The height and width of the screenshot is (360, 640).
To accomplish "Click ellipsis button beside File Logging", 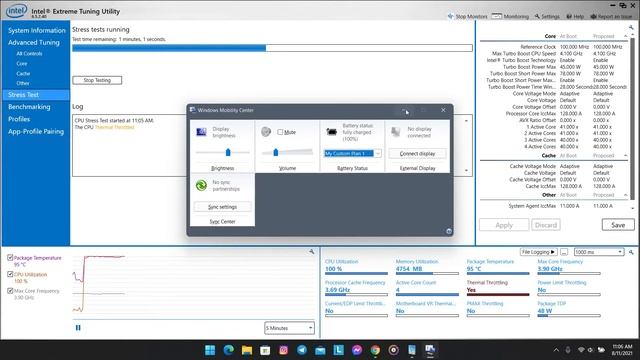I will [x=564, y=252].
